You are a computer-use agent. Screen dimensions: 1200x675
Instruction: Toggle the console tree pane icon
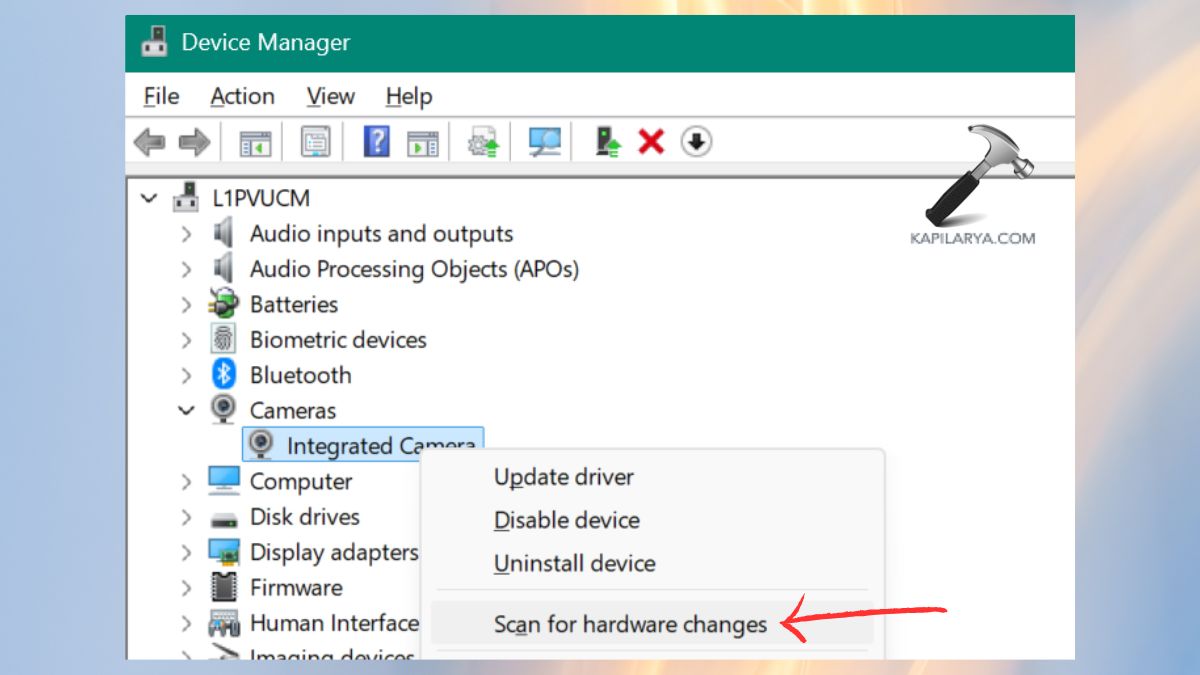tap(254, 141)
